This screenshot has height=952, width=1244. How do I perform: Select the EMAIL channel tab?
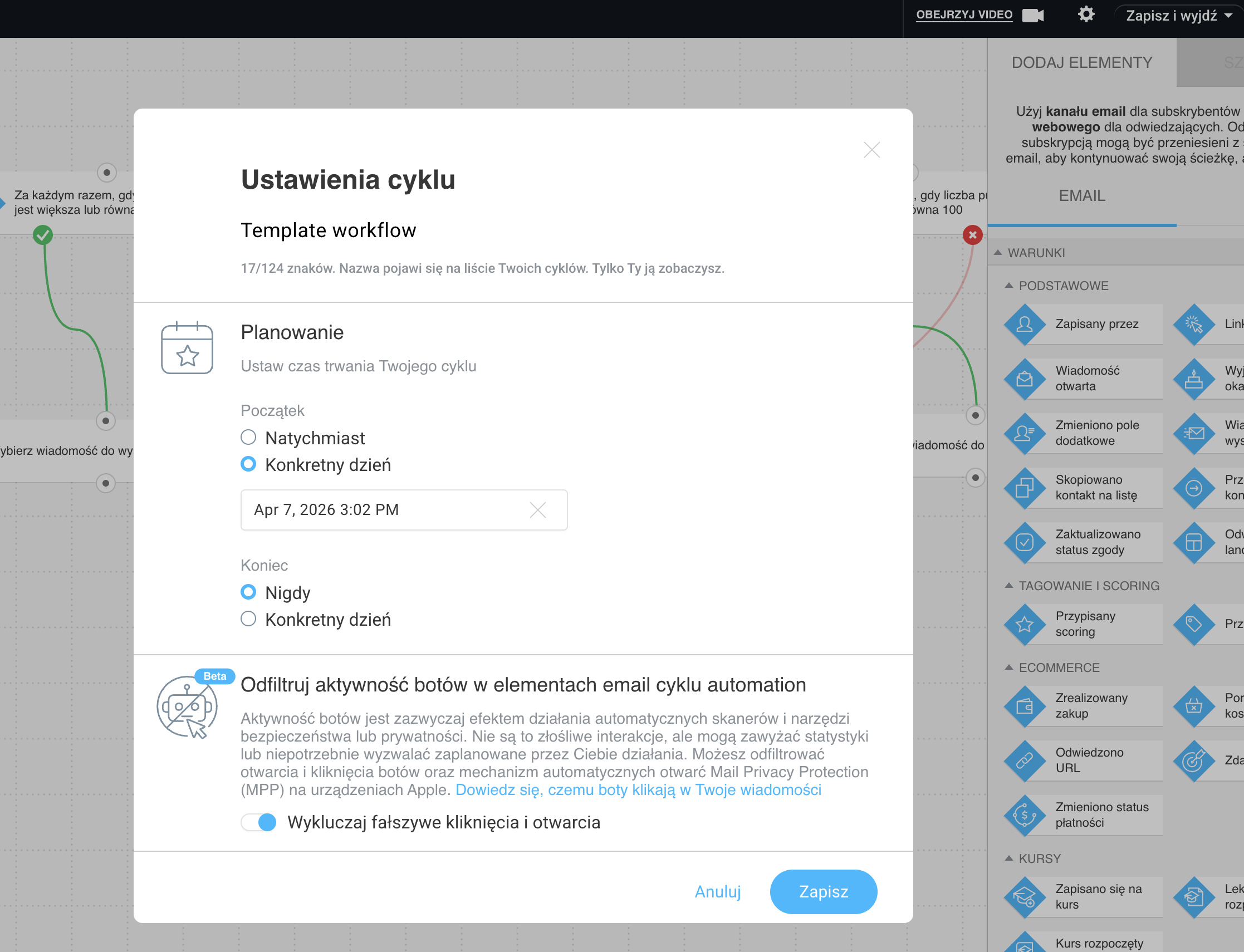1081,195
